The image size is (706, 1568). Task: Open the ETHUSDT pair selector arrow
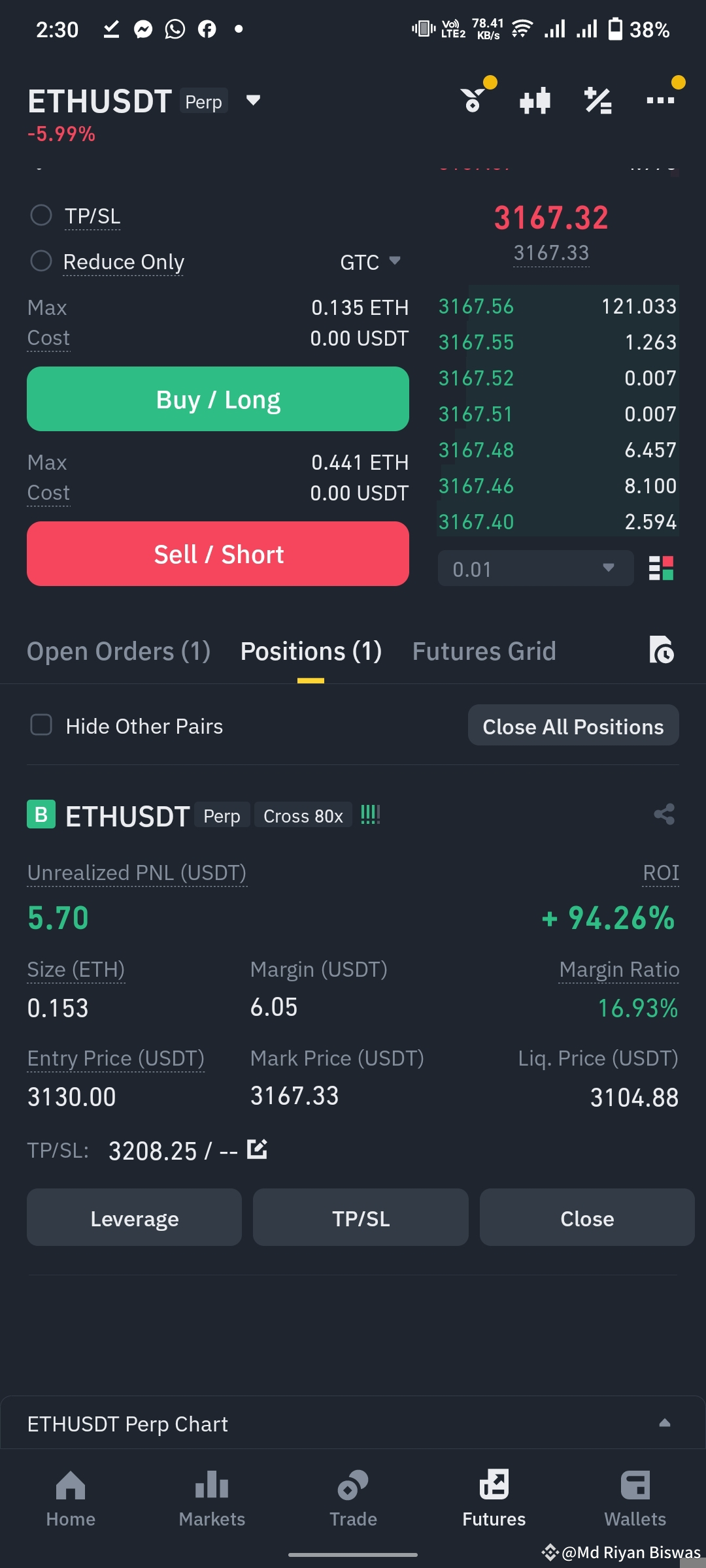tap(253, 100)
